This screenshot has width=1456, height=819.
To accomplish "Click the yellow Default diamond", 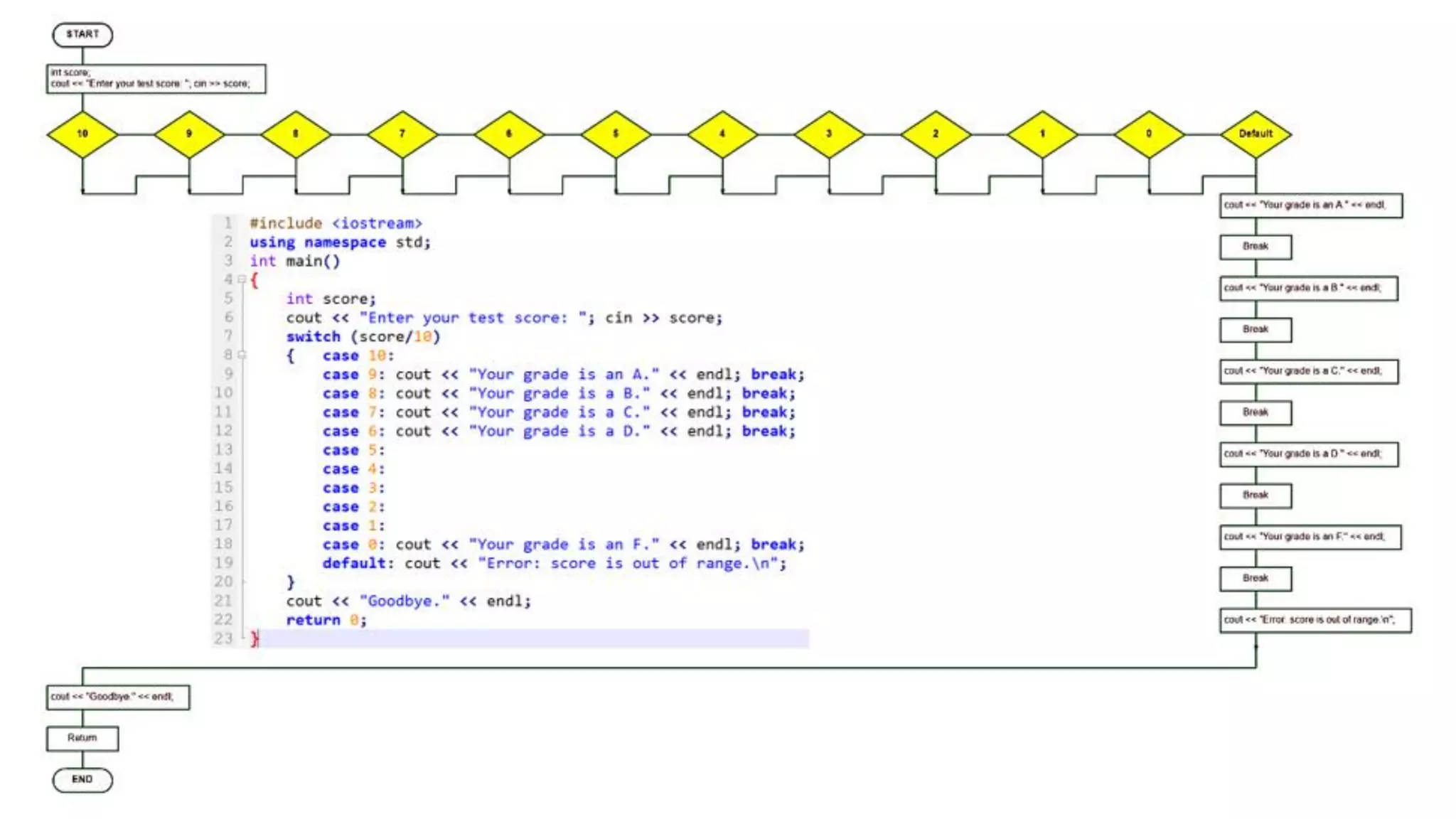I will [x=1256, y=134].
